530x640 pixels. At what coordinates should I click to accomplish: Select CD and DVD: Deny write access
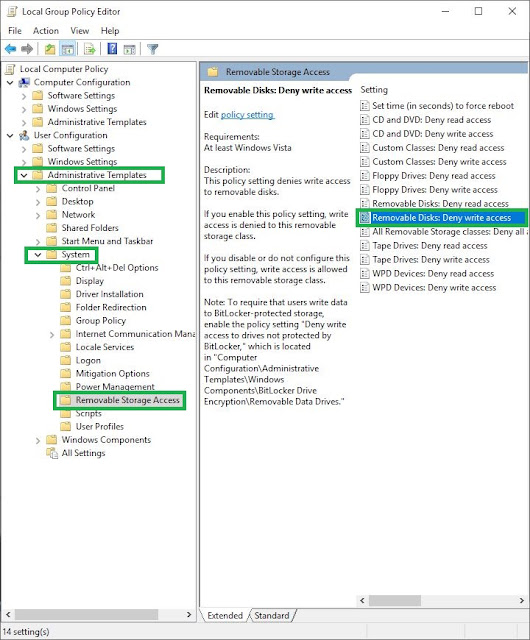(x=432, y=134)
